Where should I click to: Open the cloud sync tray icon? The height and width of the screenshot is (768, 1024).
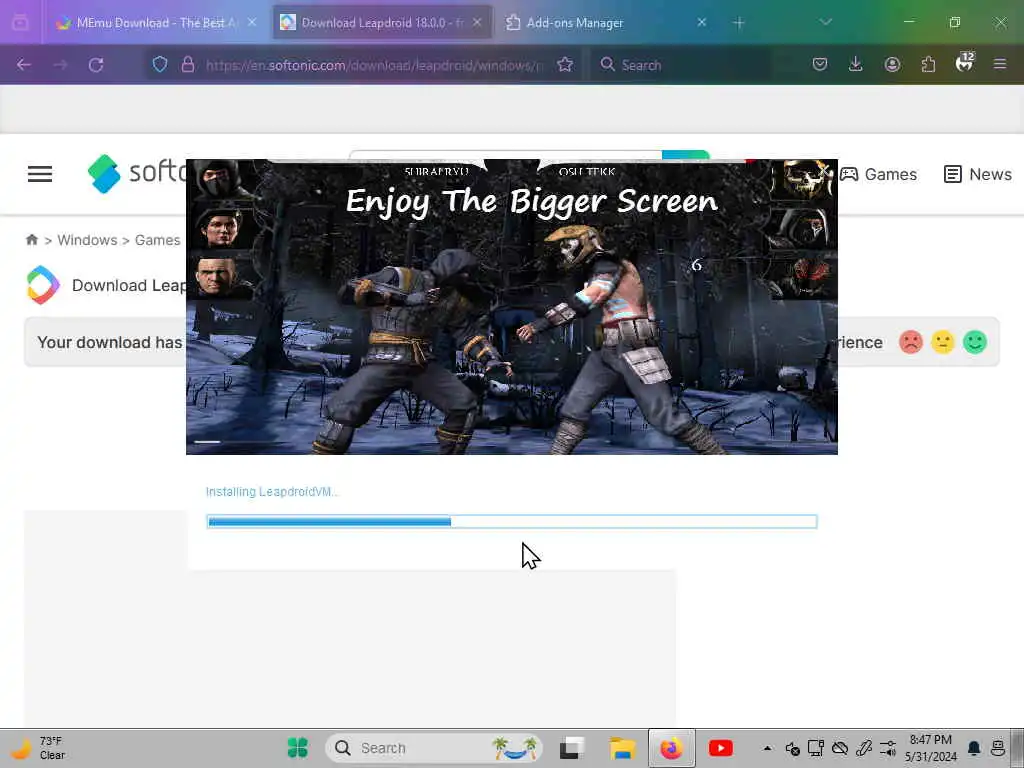point(840,748)
